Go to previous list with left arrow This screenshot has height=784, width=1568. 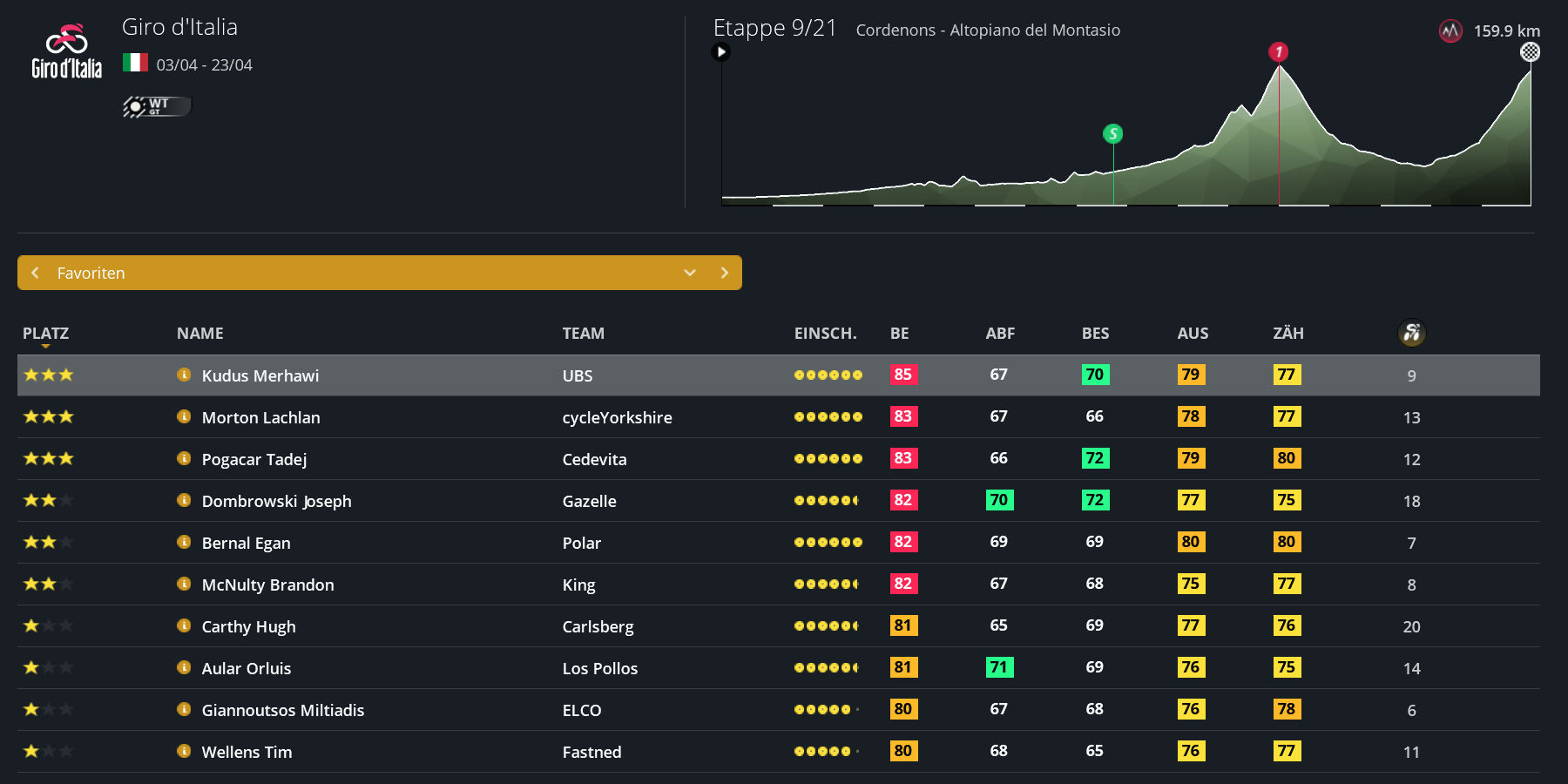tap(36, 273)
